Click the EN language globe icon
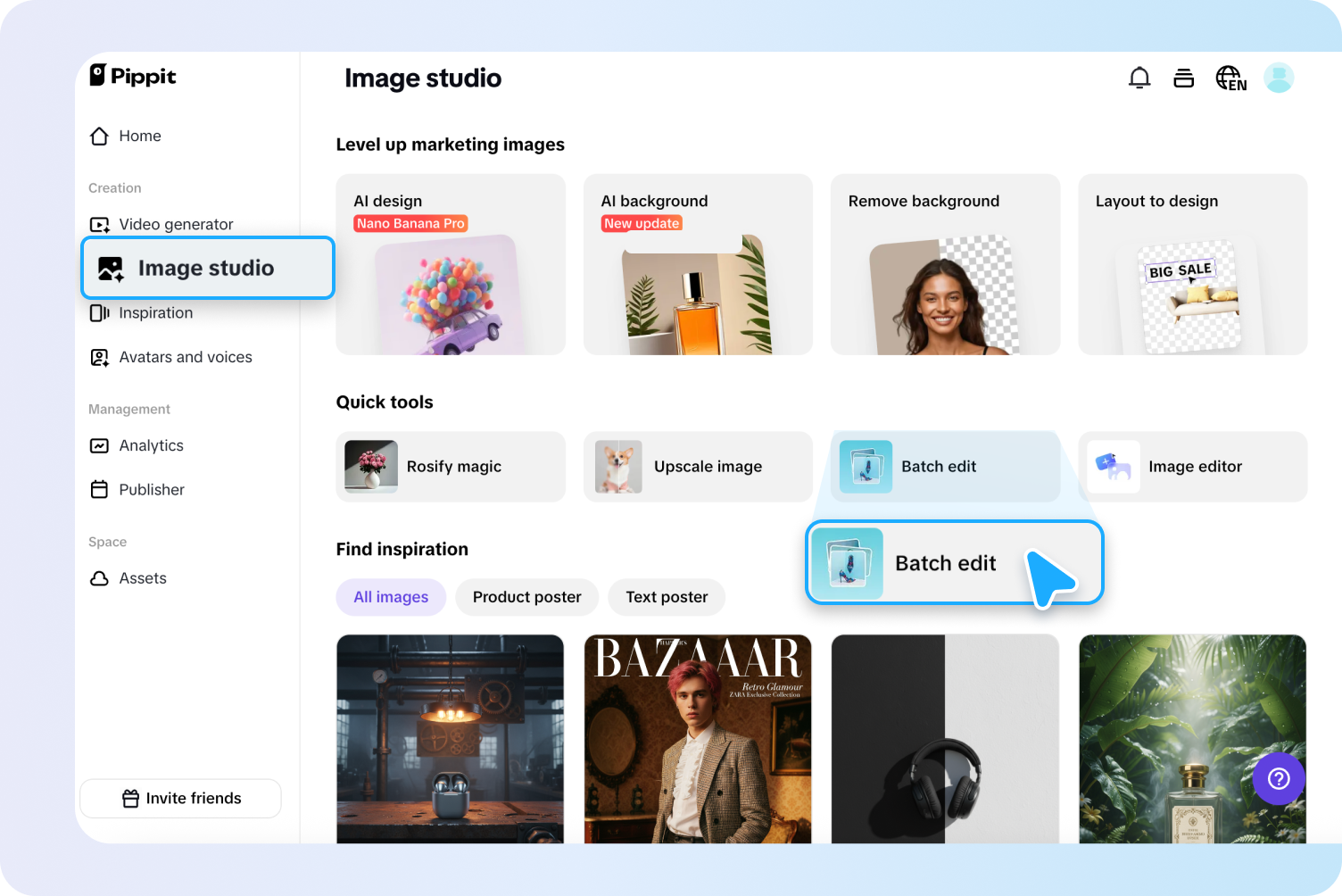 pyautogui.click(x=1230, y=78)
